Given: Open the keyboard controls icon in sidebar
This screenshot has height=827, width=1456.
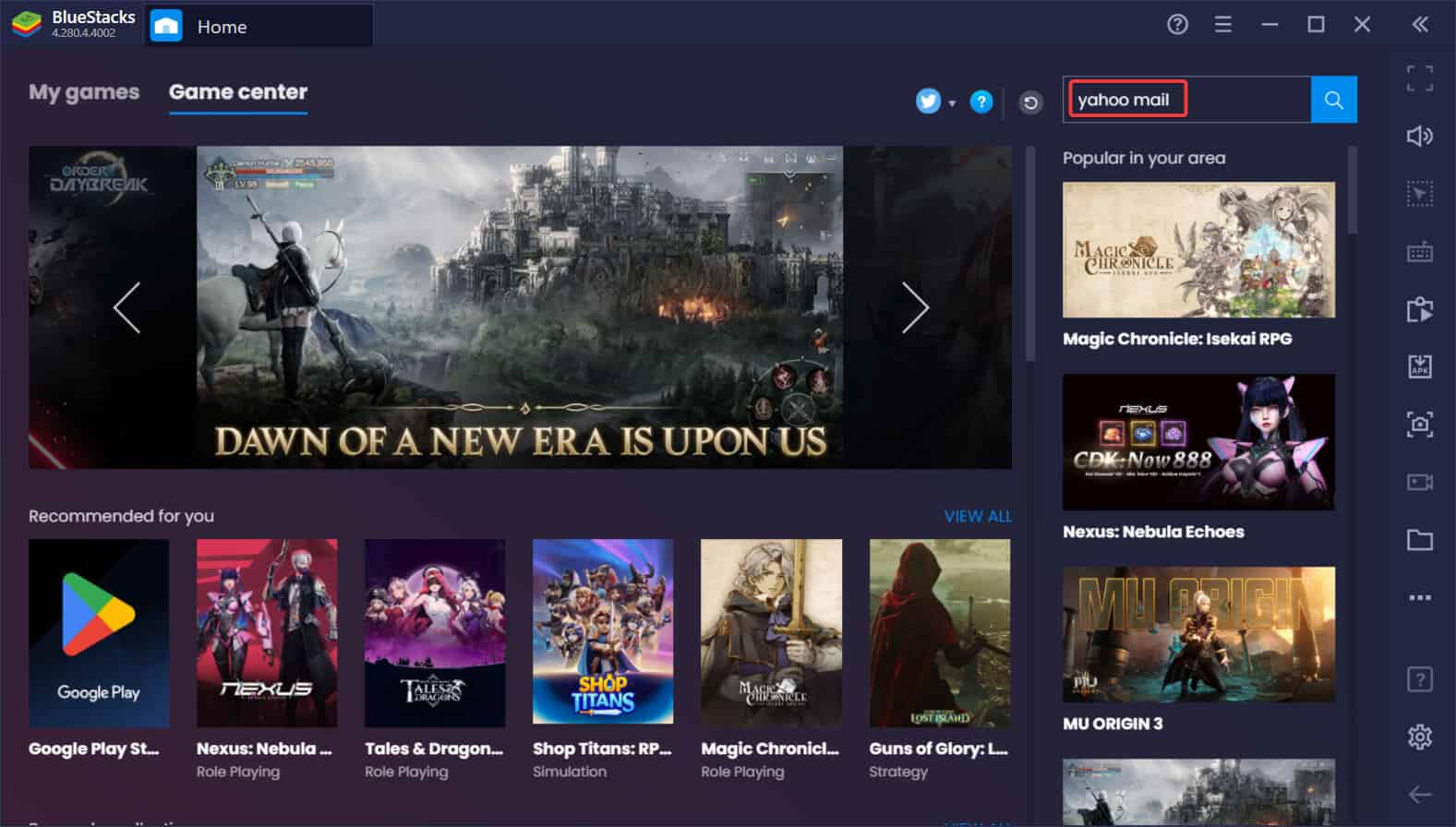Looking at the screenshot, I should tap(1420, 252).
